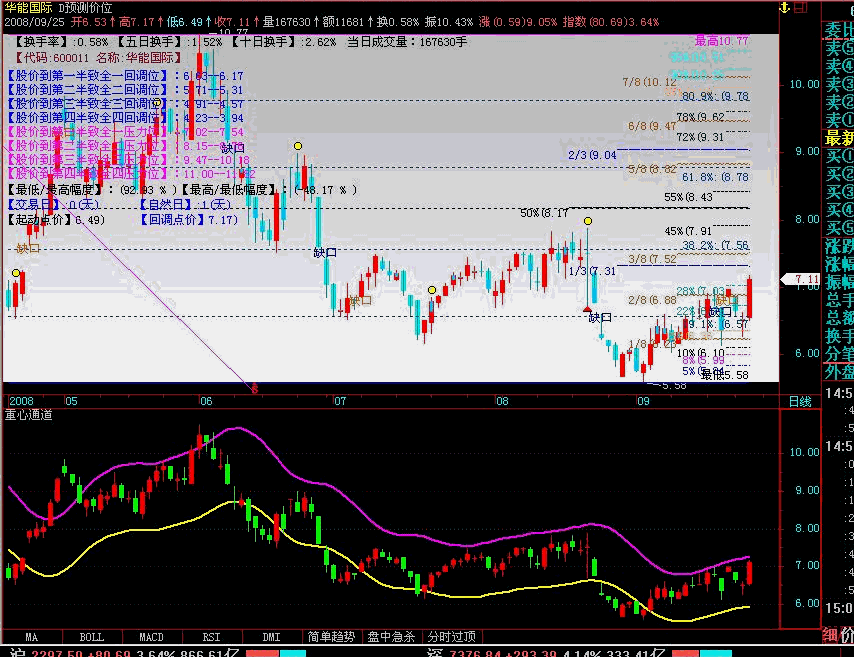Click the 细 tab in the bottom-right corner
The image size is (854, 657).
[829, 635]
